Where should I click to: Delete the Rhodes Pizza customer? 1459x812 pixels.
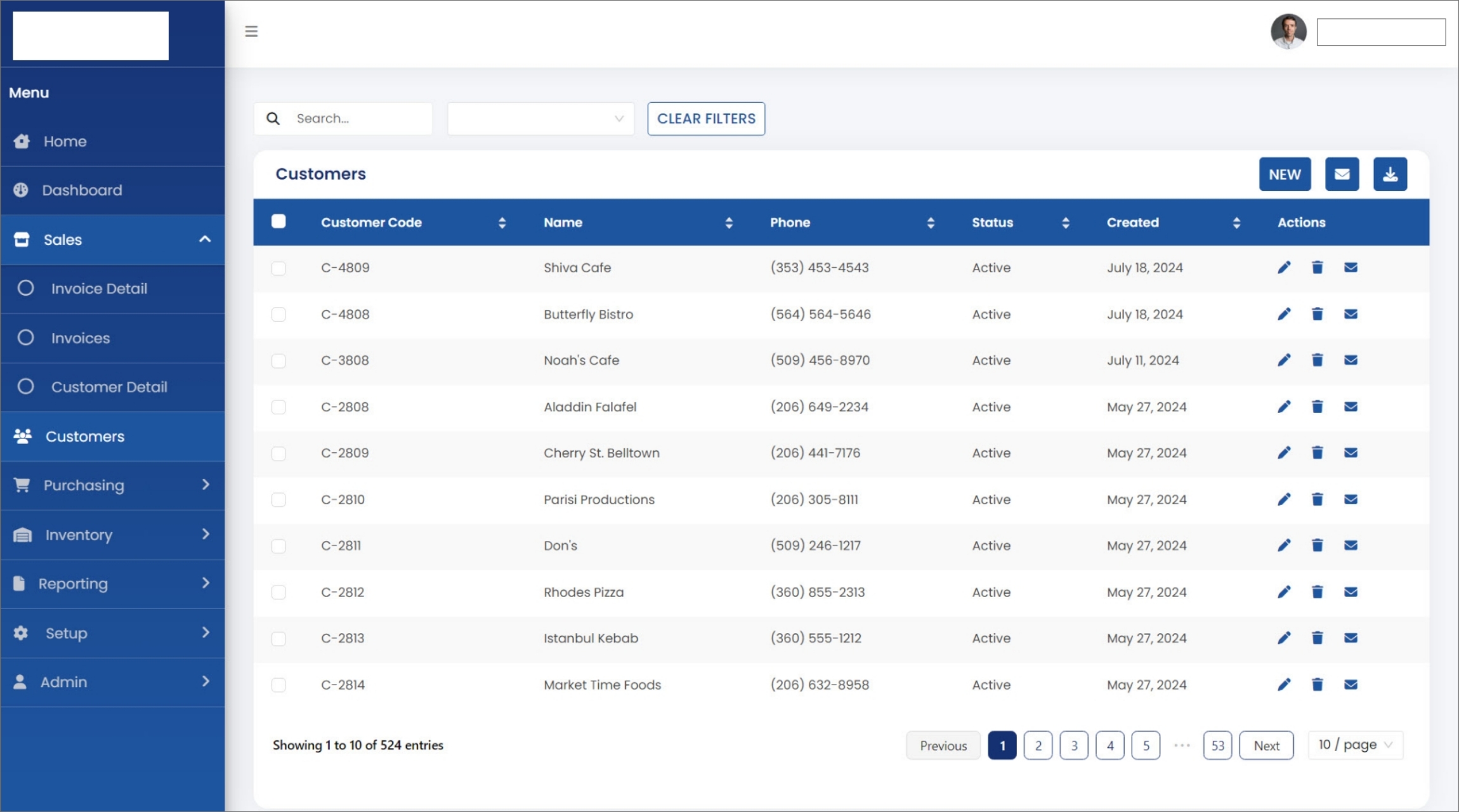[1318, 592]
